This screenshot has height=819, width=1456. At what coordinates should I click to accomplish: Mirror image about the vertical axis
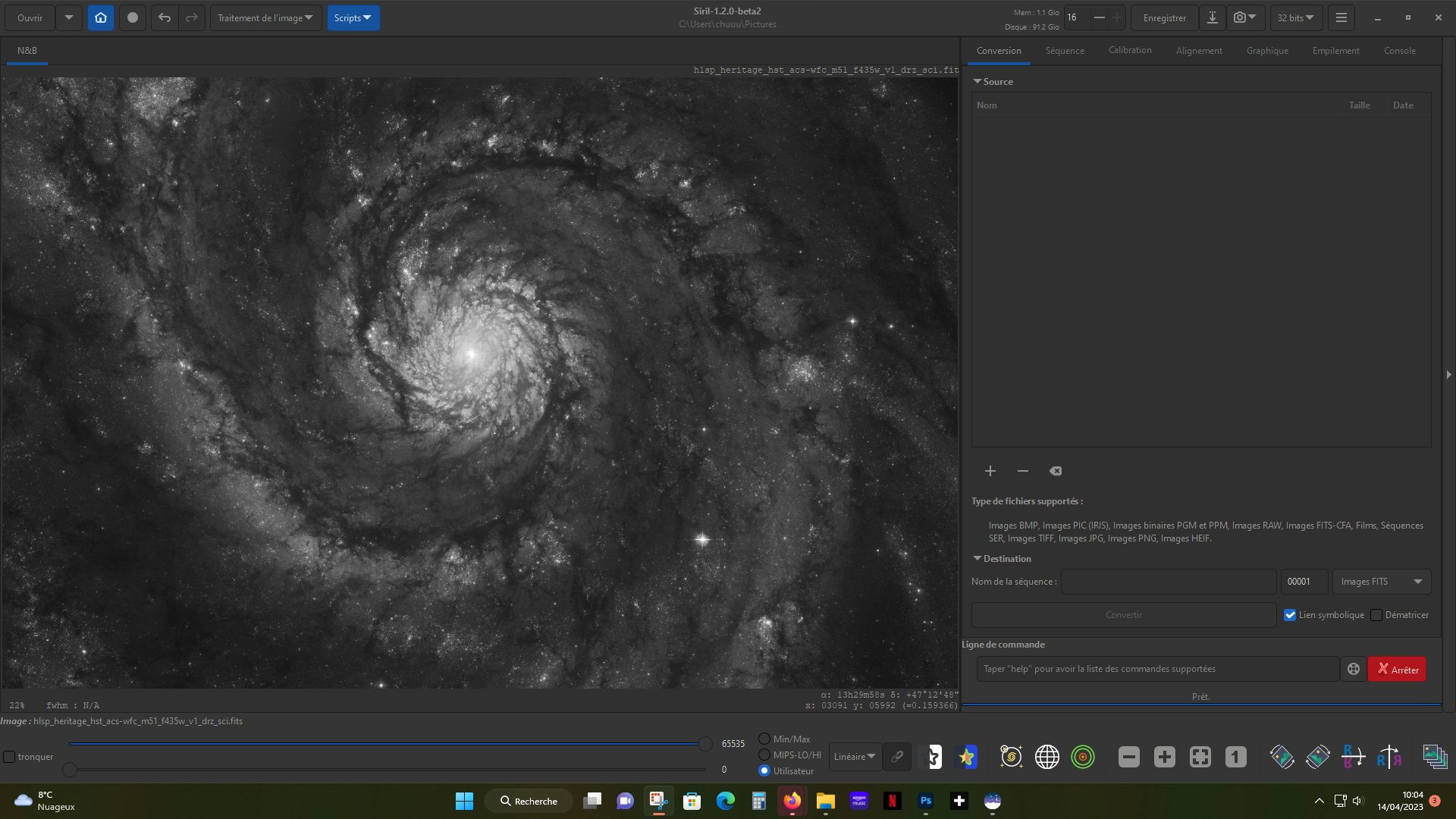(1389, 756)
